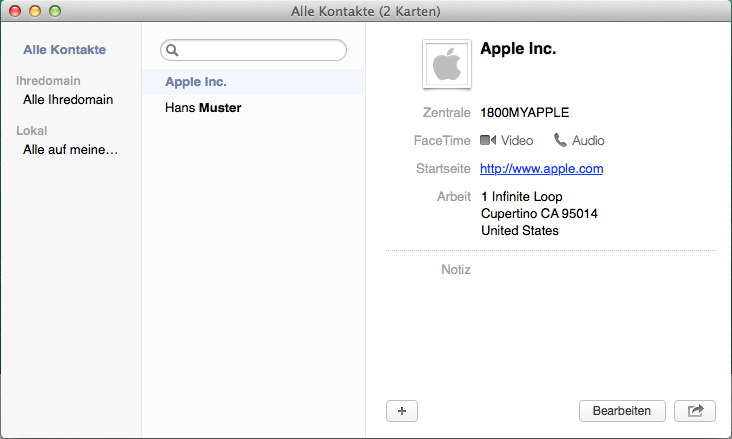Click the FaceTime Video camera icon
732x439 pixels.
coord(488,140)
